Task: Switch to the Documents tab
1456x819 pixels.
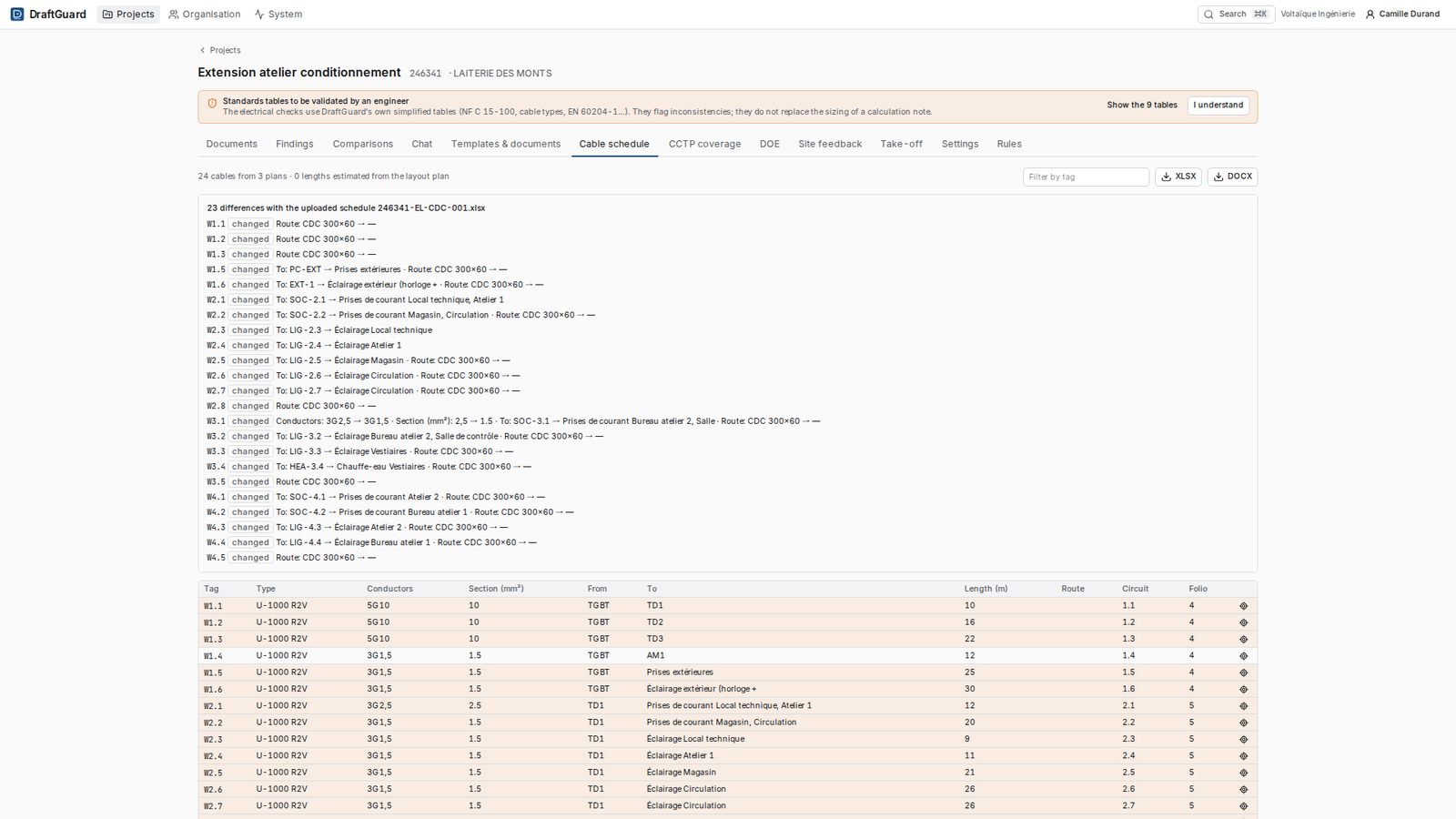Action: click(232, 144)
